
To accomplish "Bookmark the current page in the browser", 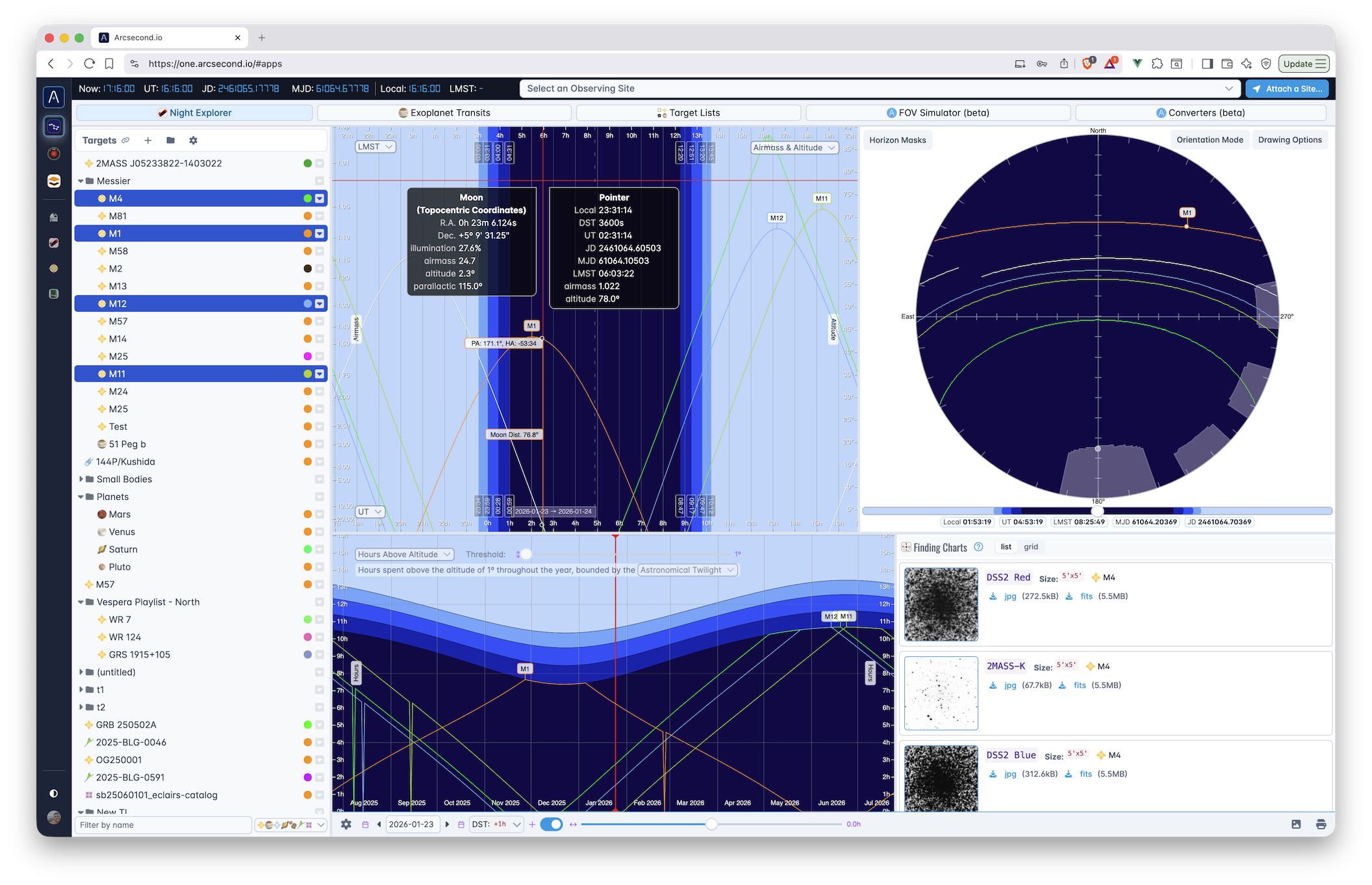I will [x=109, y=64].
